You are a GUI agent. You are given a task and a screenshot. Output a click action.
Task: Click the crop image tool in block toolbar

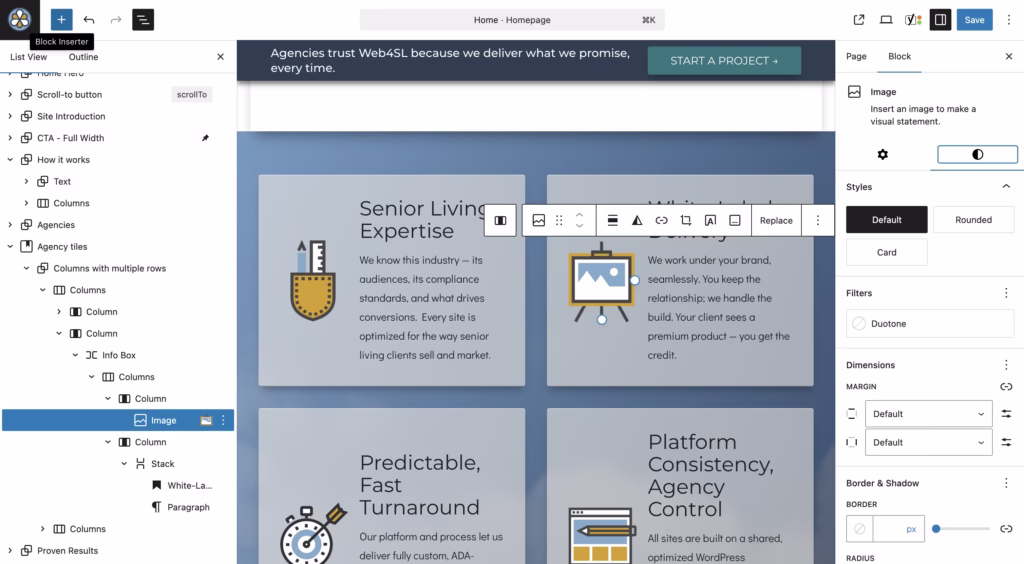686,220
